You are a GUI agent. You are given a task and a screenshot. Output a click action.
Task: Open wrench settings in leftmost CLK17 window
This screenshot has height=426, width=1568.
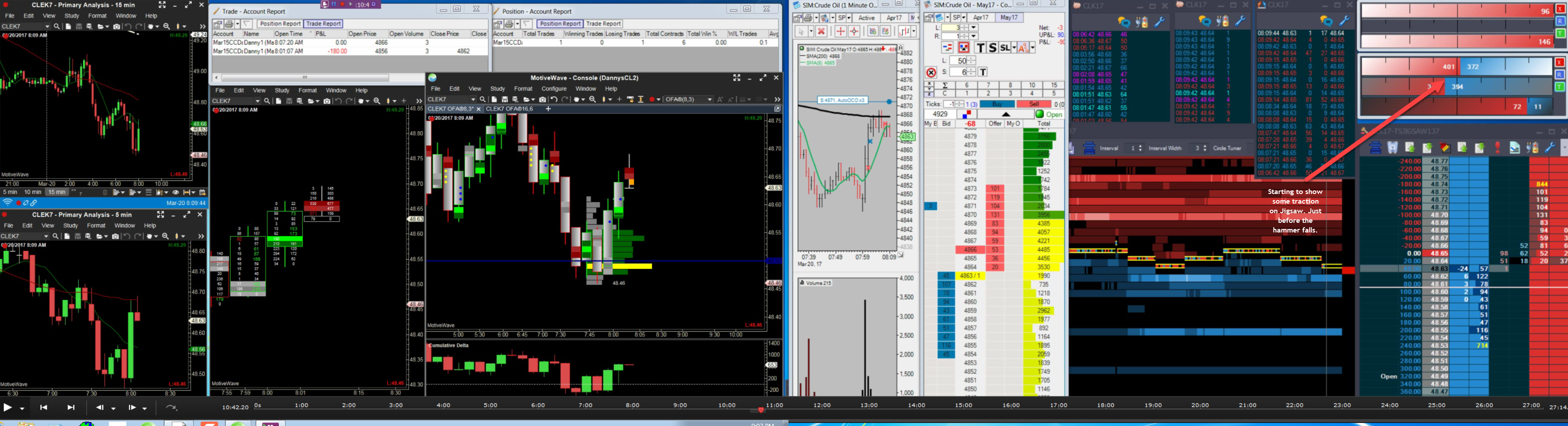1160,22
